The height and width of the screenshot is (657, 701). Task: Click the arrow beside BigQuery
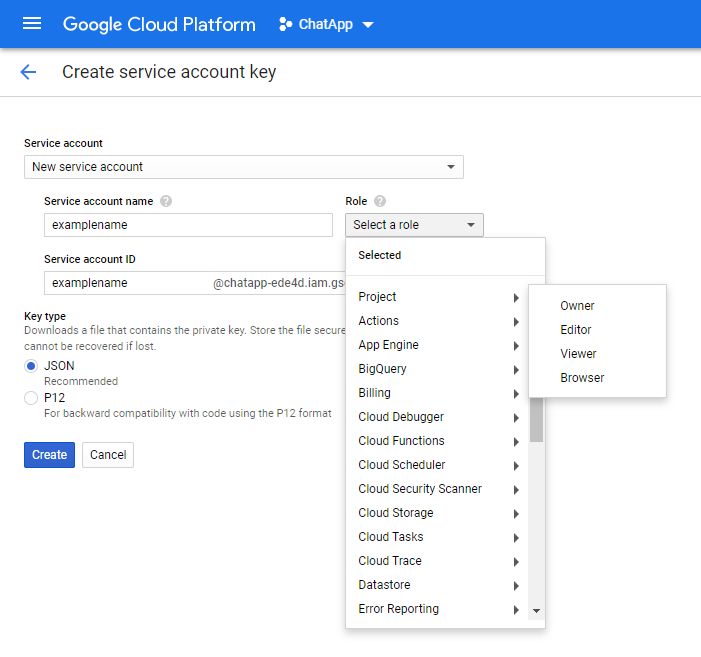point(516,370)
